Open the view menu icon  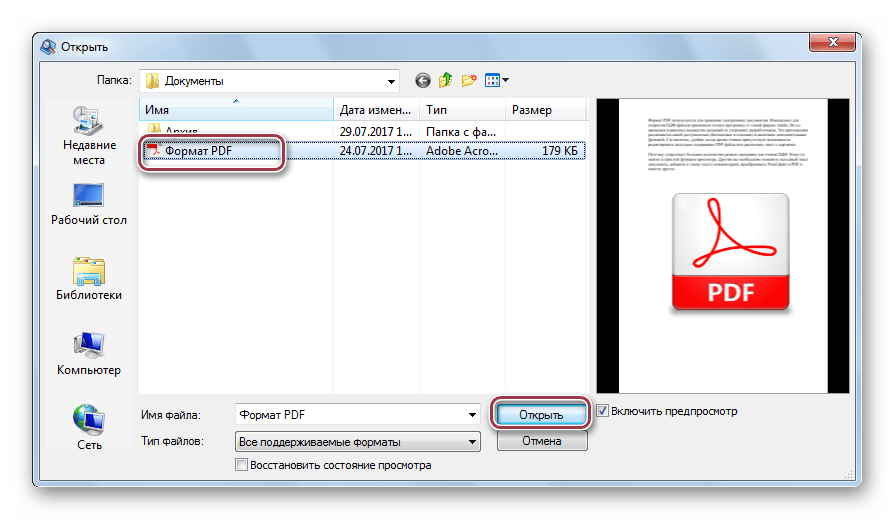496,80
